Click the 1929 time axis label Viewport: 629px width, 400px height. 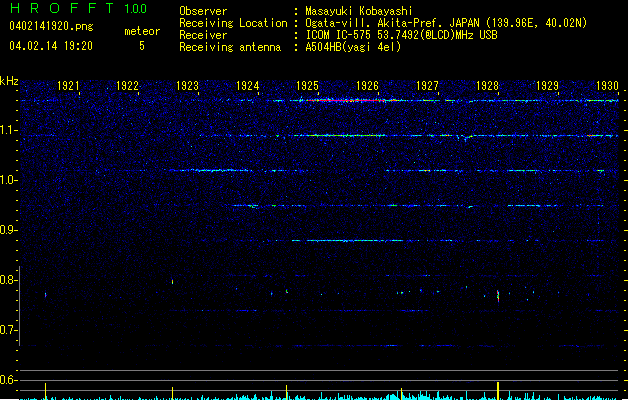[548, 86]
